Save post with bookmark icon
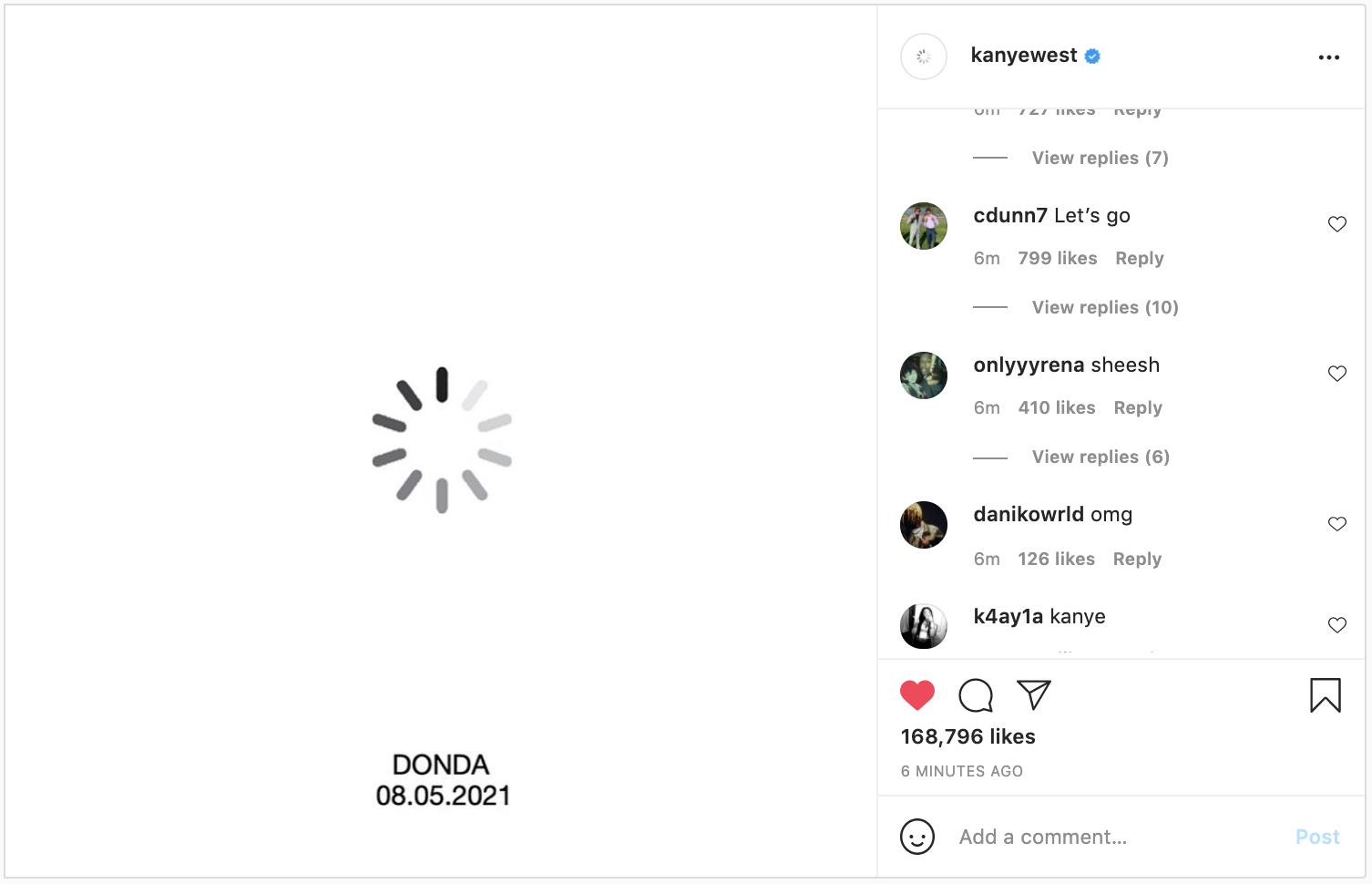 point(1325,695)
